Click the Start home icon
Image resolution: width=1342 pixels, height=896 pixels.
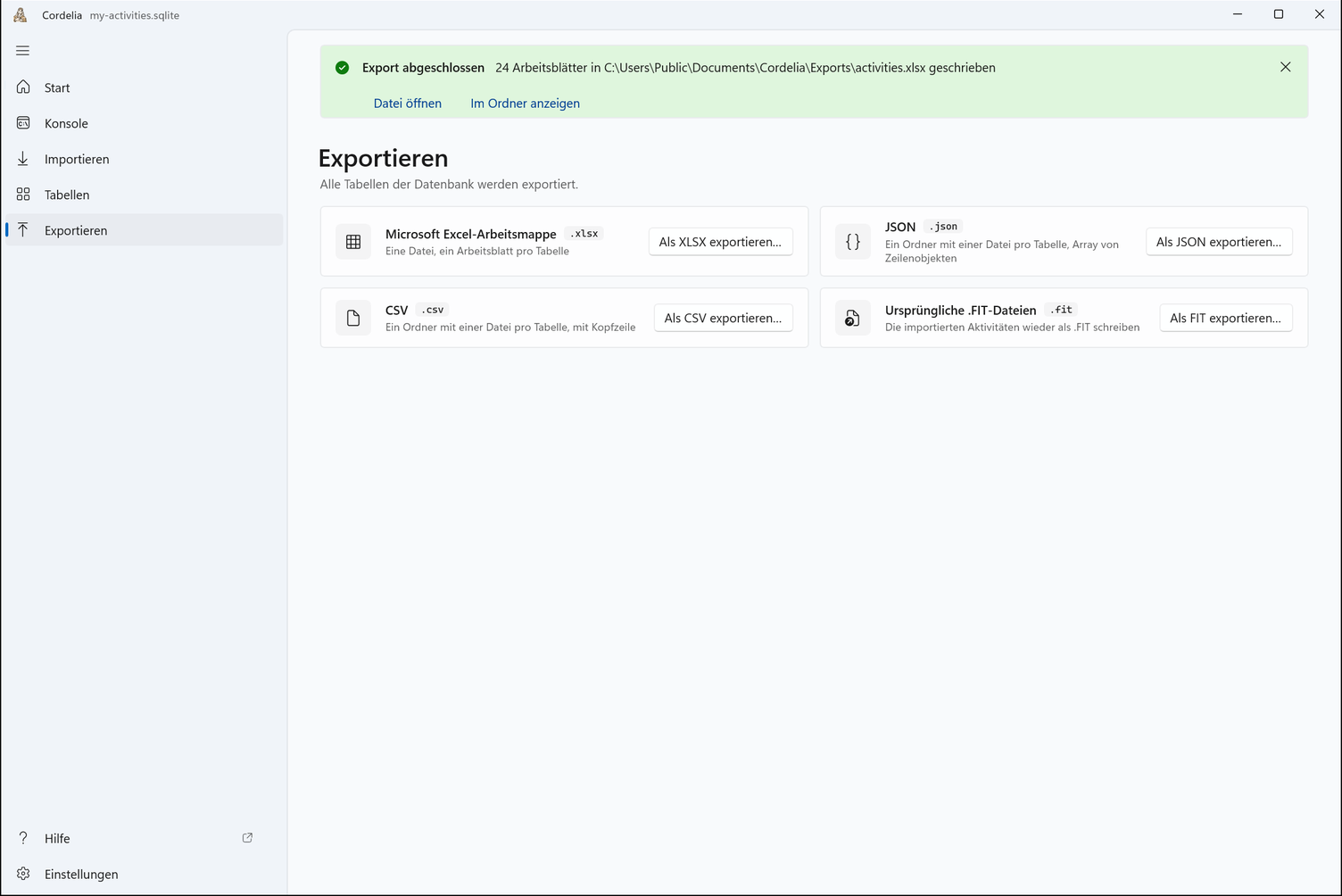[23, 87]
